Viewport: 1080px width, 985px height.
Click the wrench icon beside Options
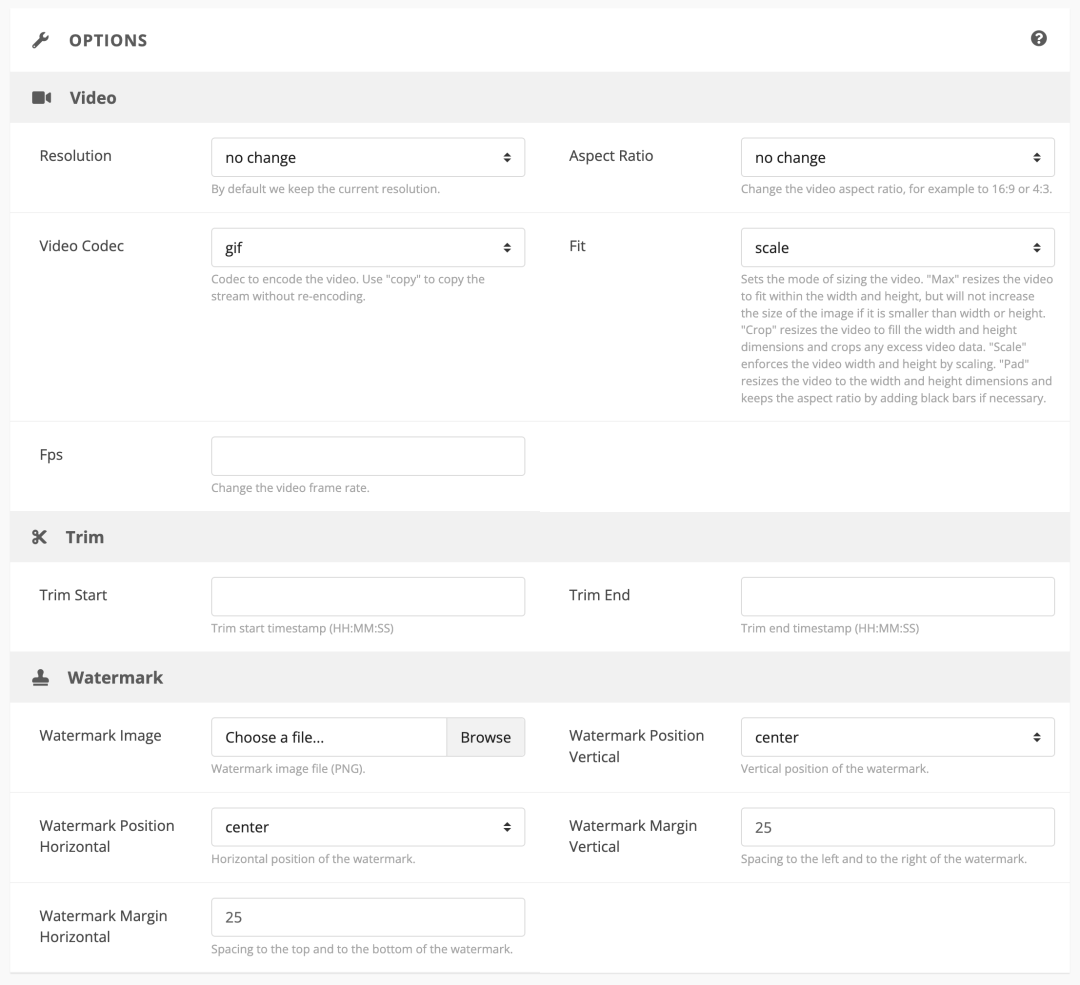pyautogui.click(x=40, y=41)
